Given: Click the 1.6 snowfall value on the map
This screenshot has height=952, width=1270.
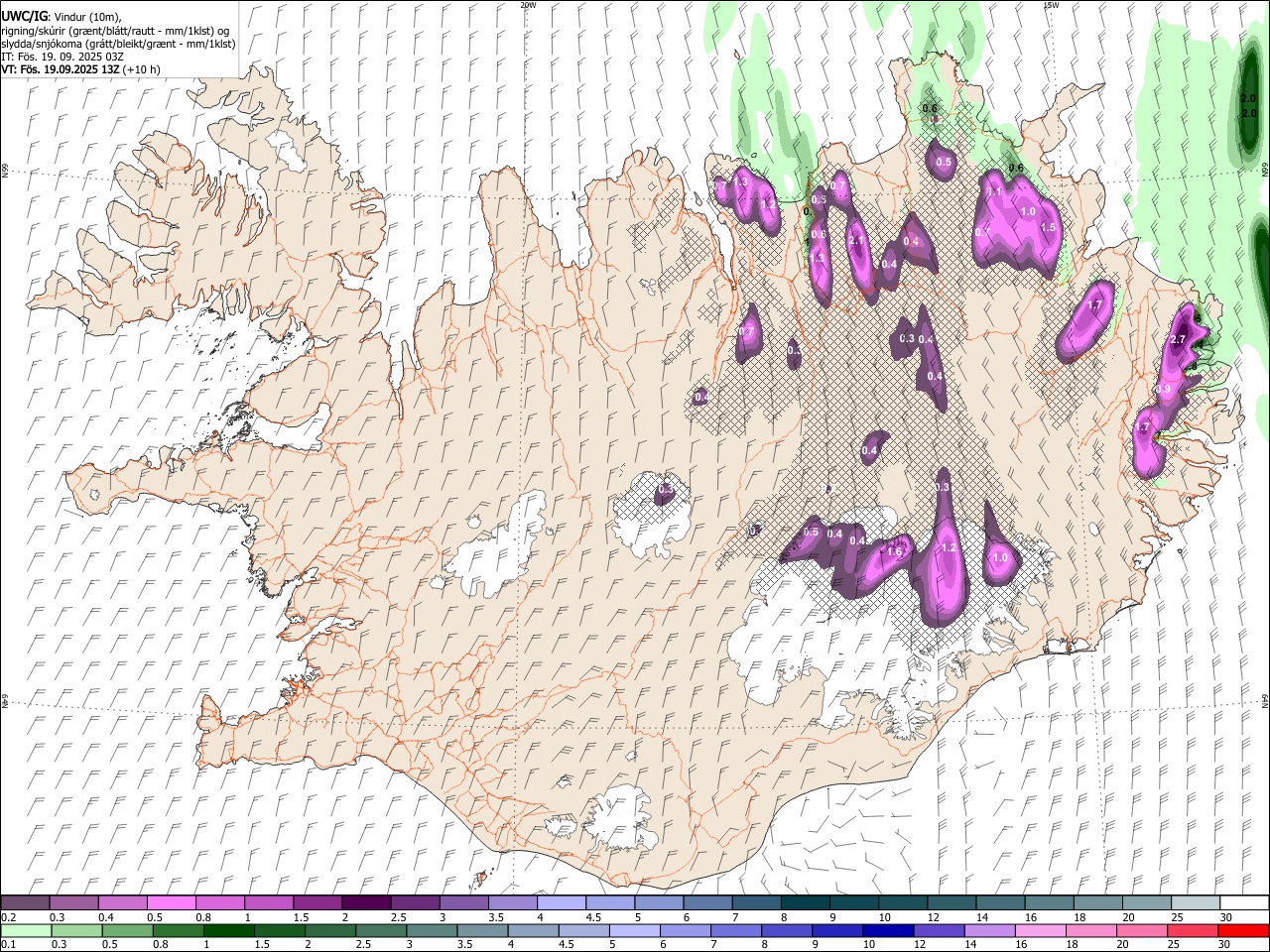Looking at the screenshot, I should (x=893, y=552).
